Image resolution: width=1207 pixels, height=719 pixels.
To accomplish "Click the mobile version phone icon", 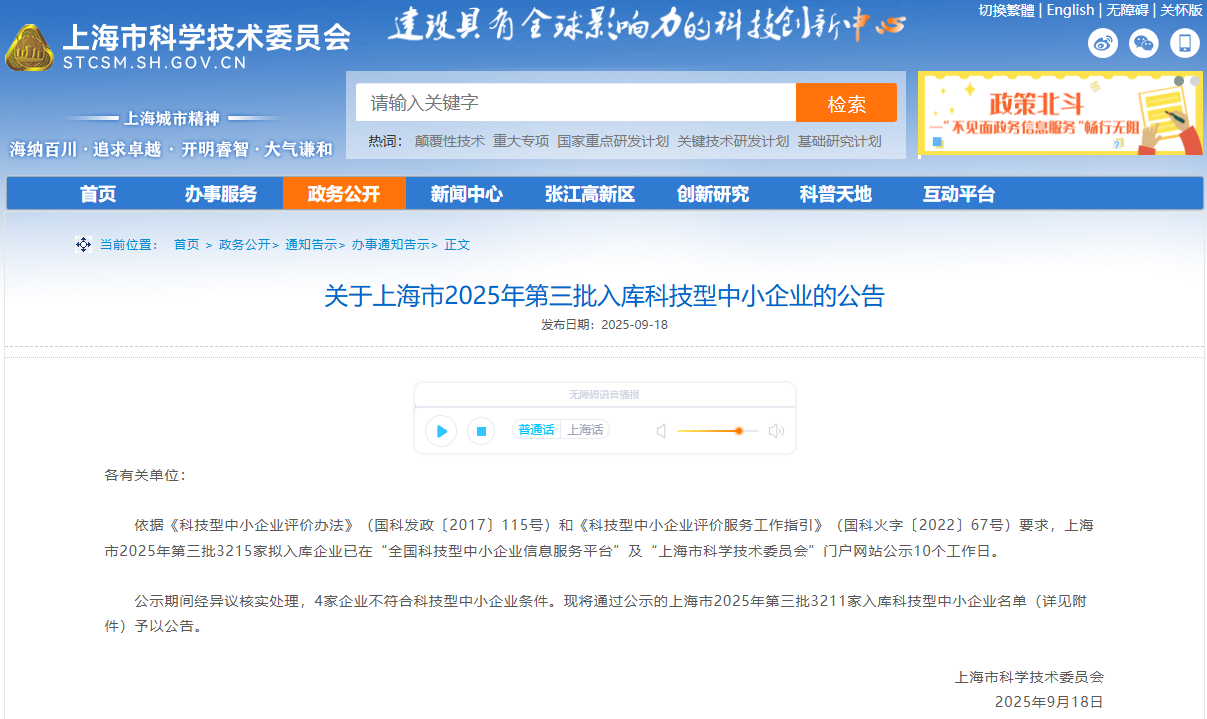I will [x=1184, y=43].
